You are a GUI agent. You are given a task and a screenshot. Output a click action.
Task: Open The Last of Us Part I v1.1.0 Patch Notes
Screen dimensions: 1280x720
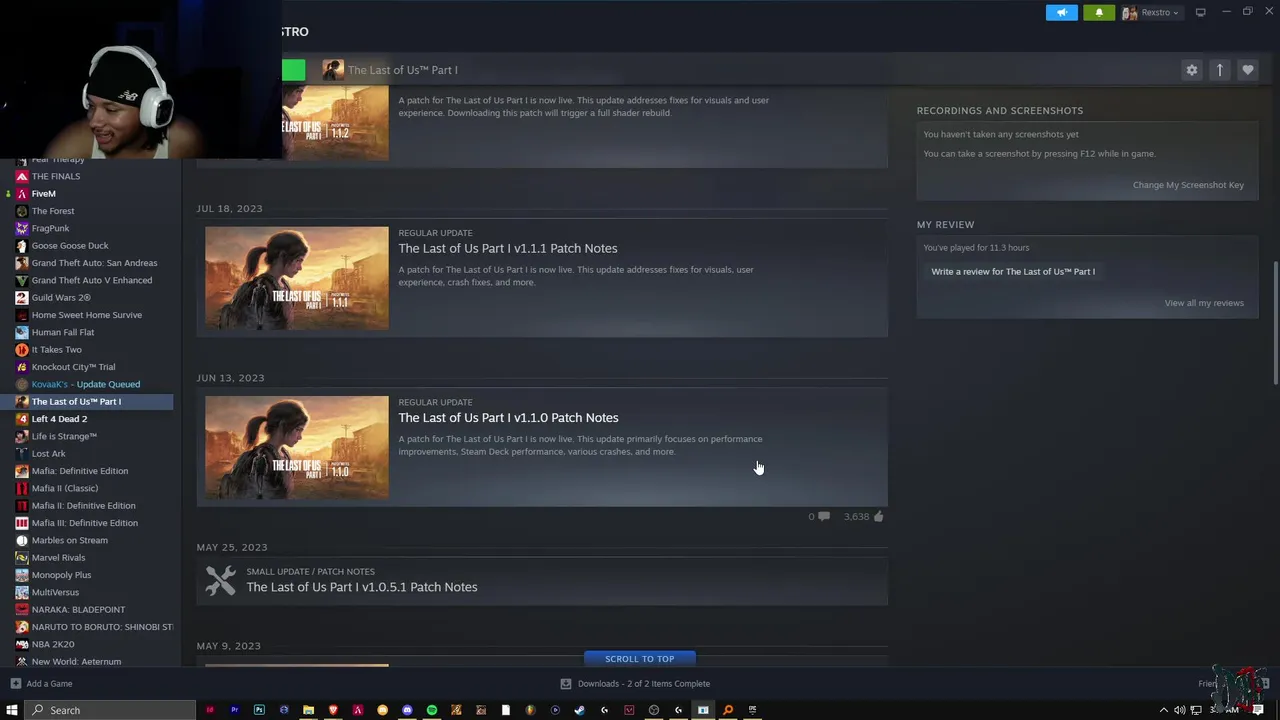click(508, 417)
